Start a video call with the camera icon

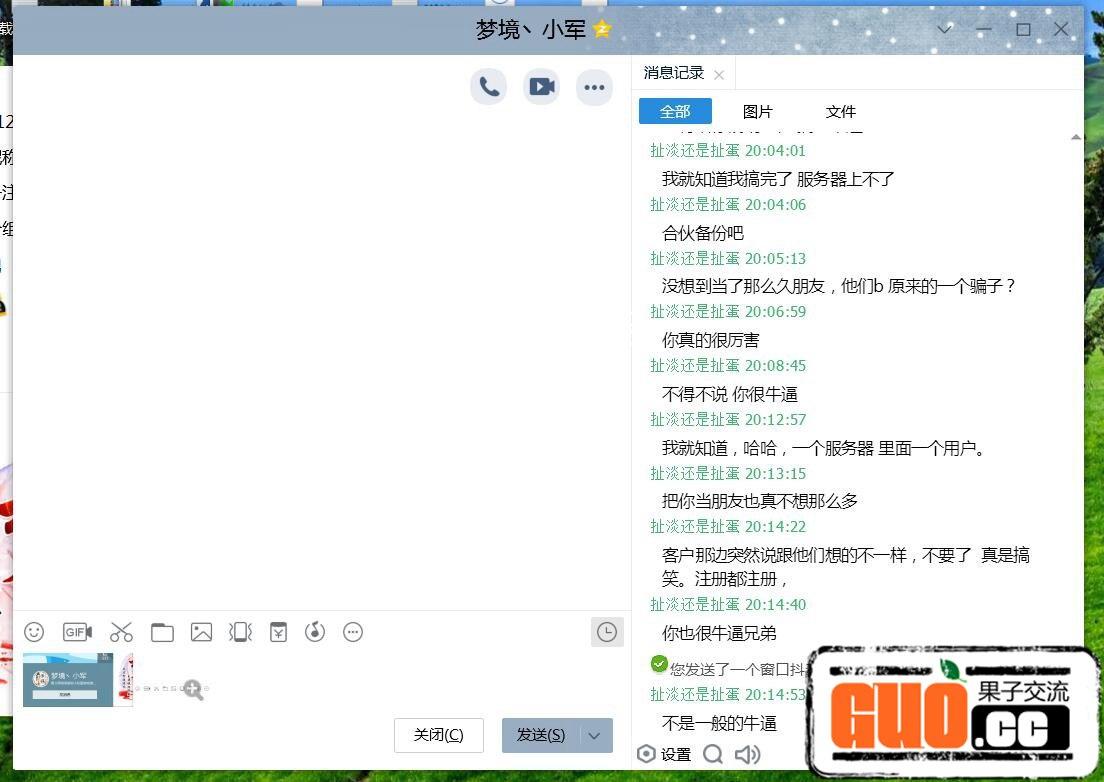click(x=542, y=87)
